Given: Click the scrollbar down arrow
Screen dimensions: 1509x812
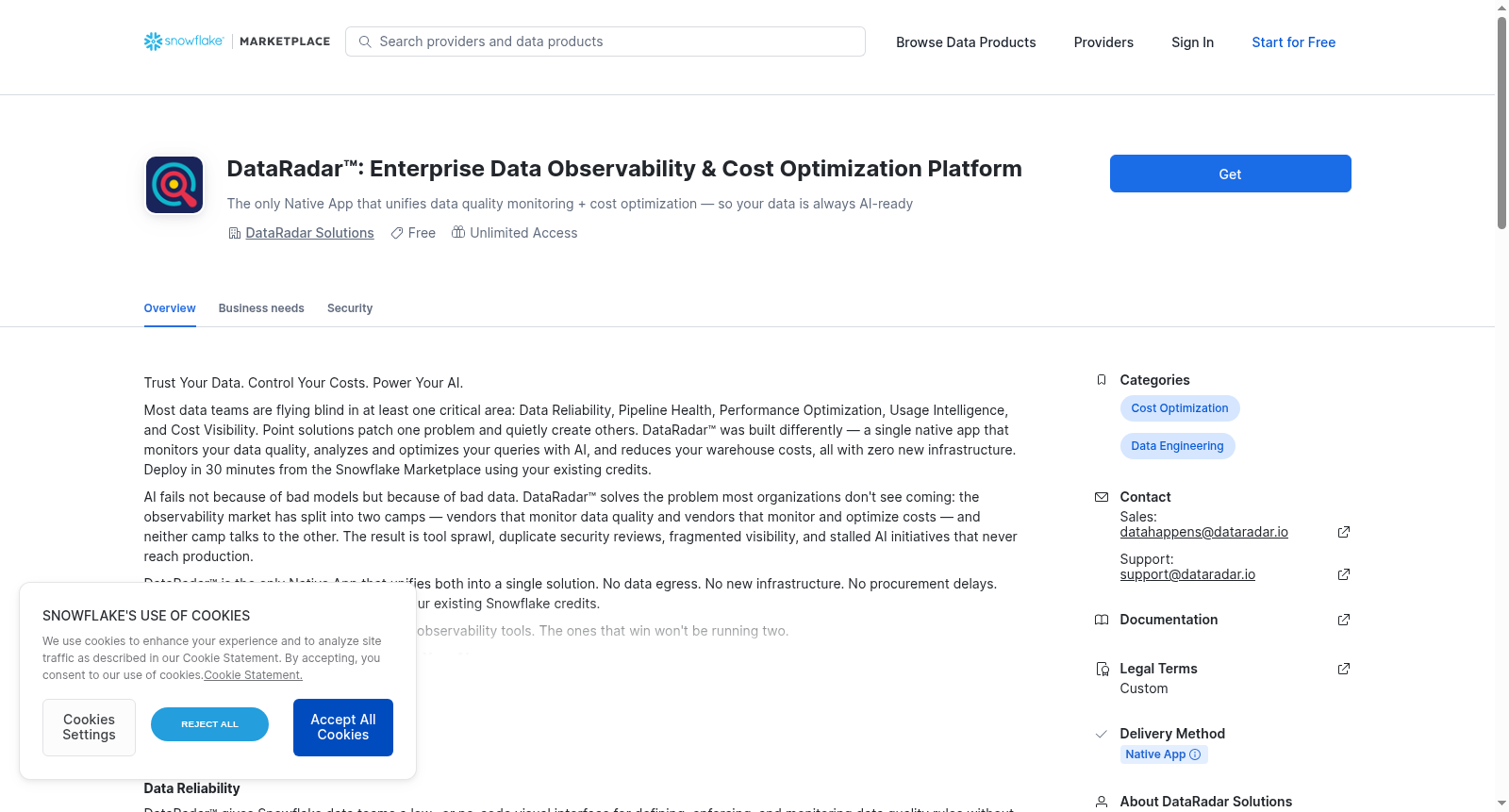Looking at the screenshot, I should [x=1501, y=804].
